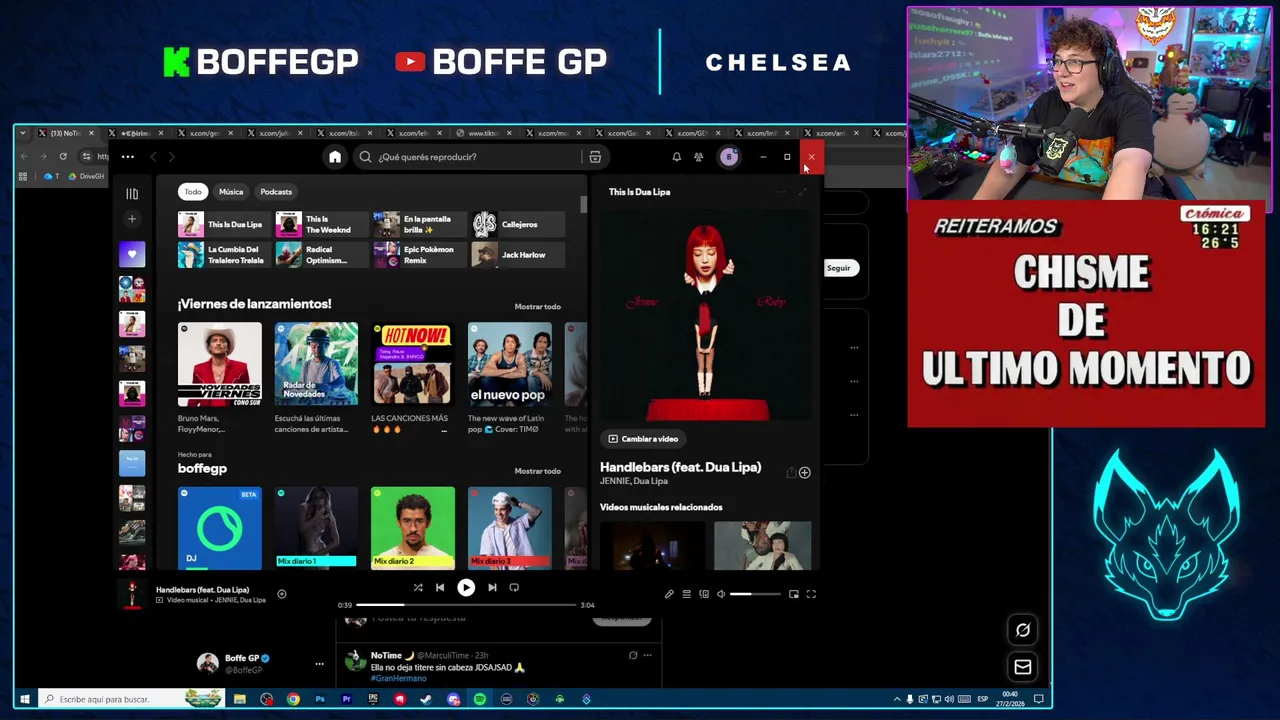
Task: Open En la pantalla brilla tile
Action: point(418,225)
